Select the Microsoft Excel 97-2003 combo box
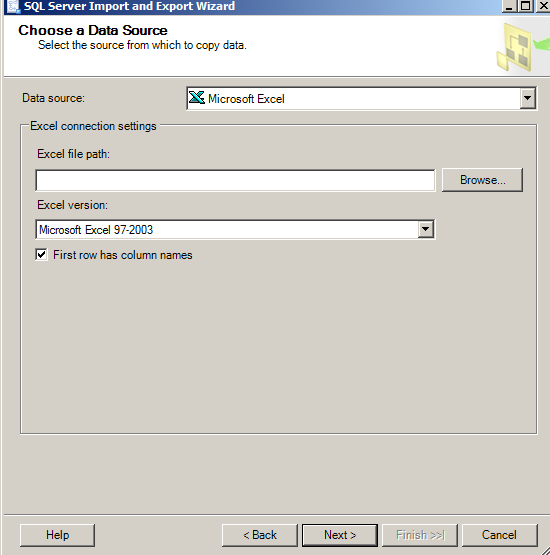Image resolution: width=550 pixels, height=555 pixels. tap(235, 230)
